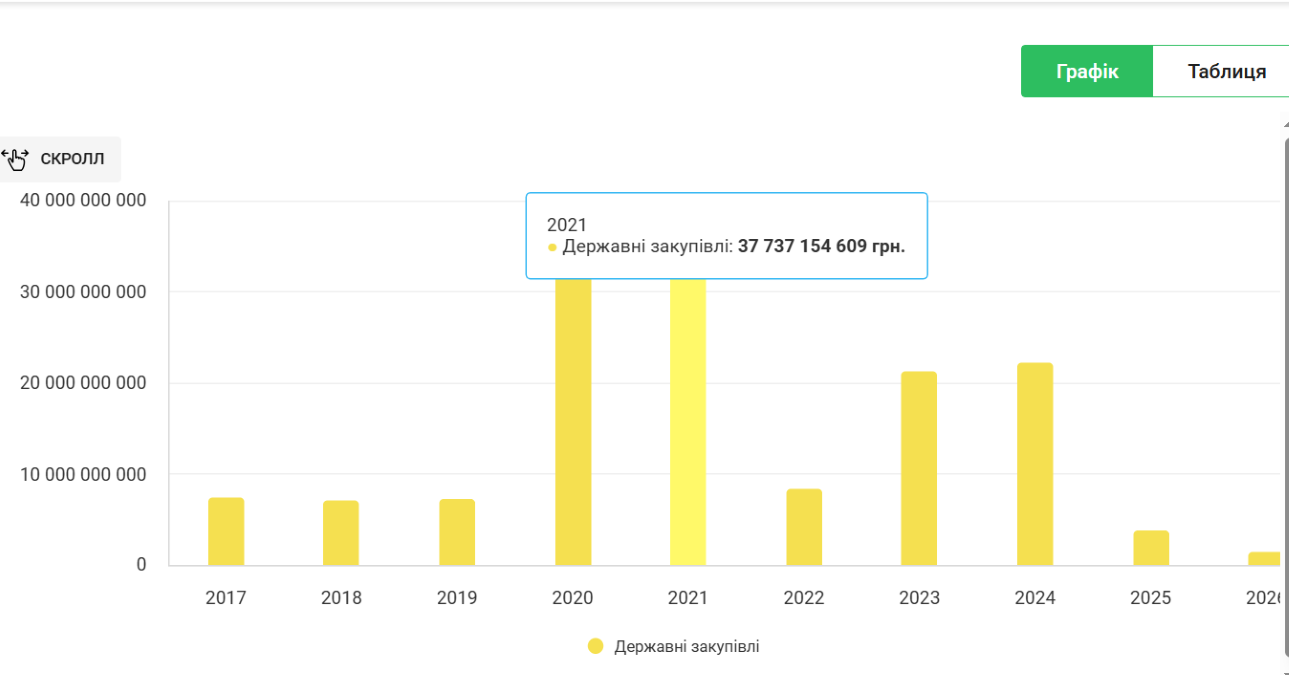
Task: Select the 2019 data bar
Action: (x=457, y=532)
